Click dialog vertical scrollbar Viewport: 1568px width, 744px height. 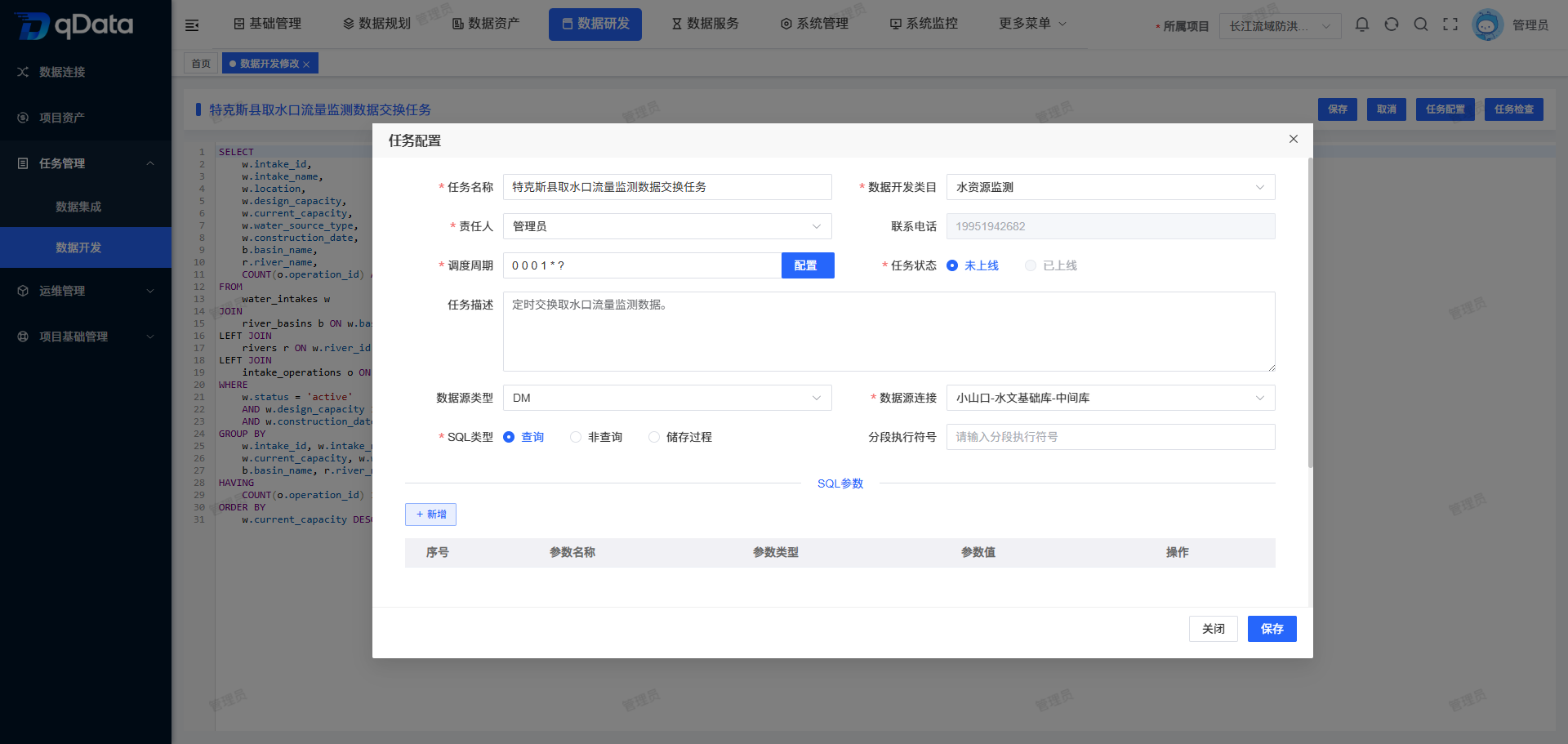click(x=1310, y=313)
